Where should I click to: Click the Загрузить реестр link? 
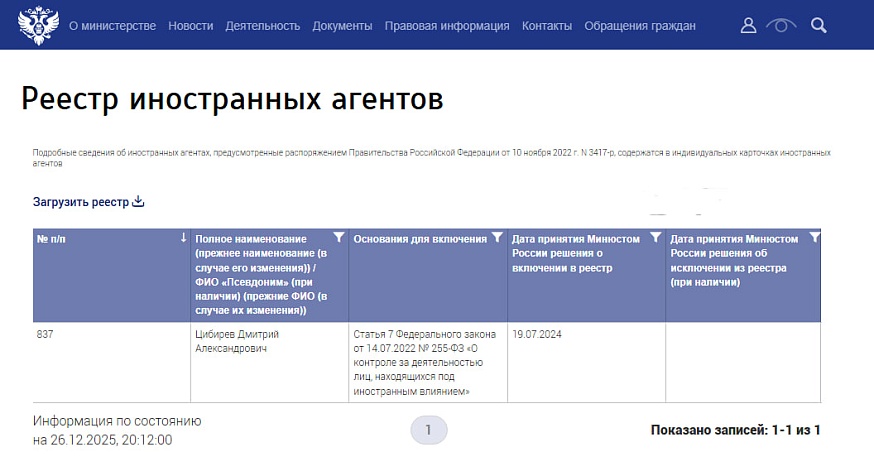tap(81, 202)
